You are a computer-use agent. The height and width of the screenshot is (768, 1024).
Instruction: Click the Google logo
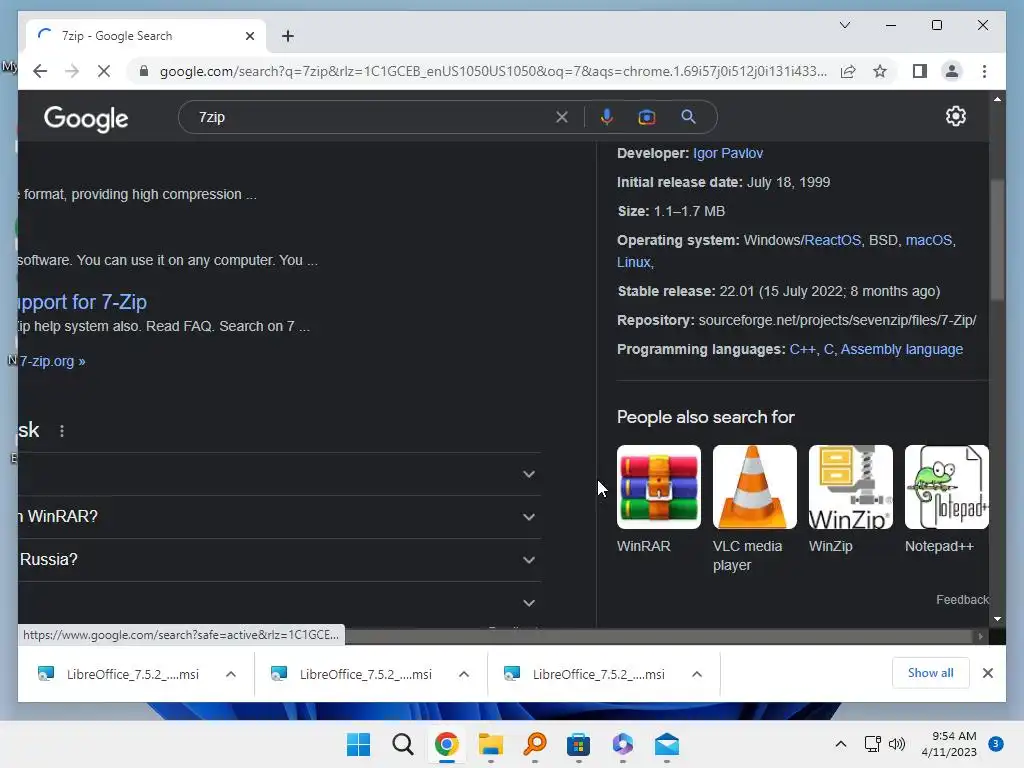pos(86,119)
